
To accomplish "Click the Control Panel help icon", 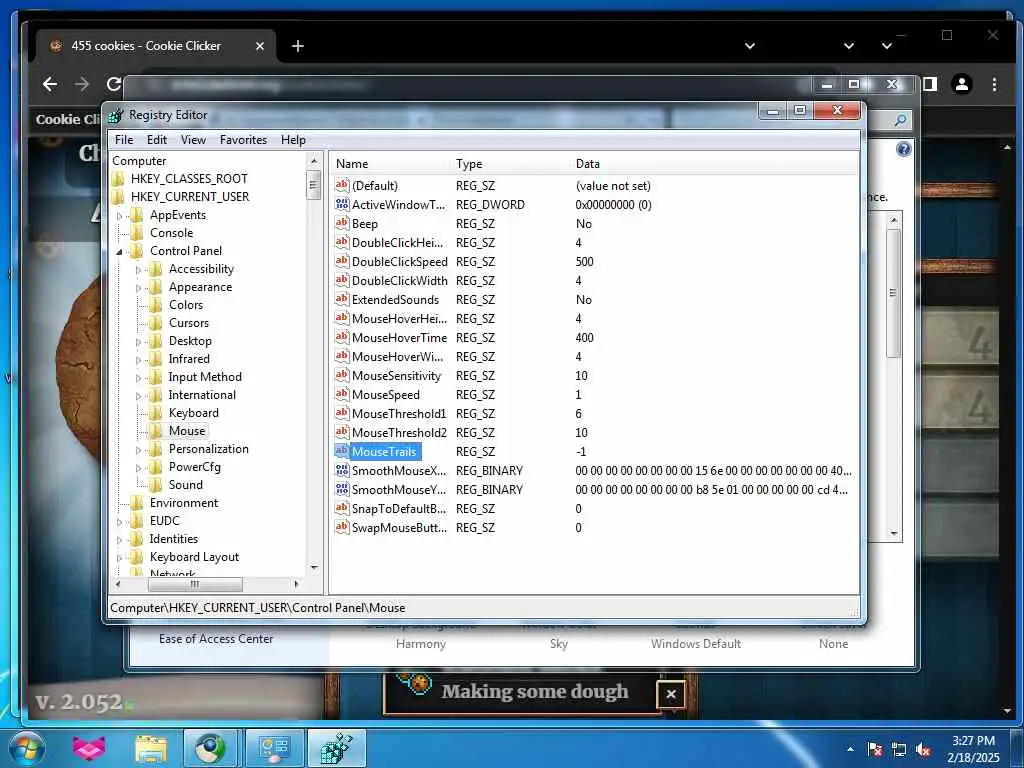I will pos(903,150).
